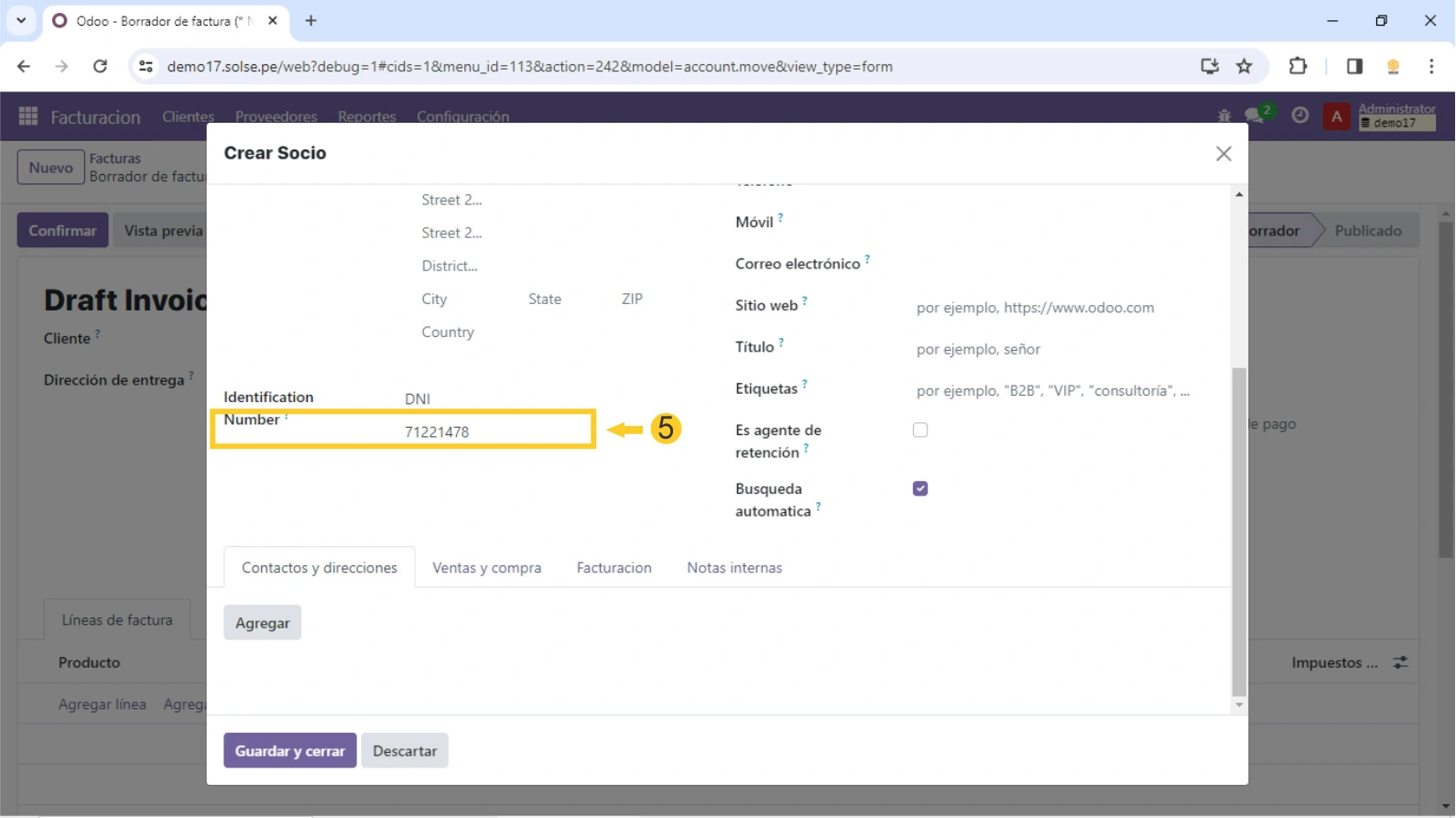Enable the Es agente de retención checkbox
The image size is (1456, 818).
[x=920, y=431]
